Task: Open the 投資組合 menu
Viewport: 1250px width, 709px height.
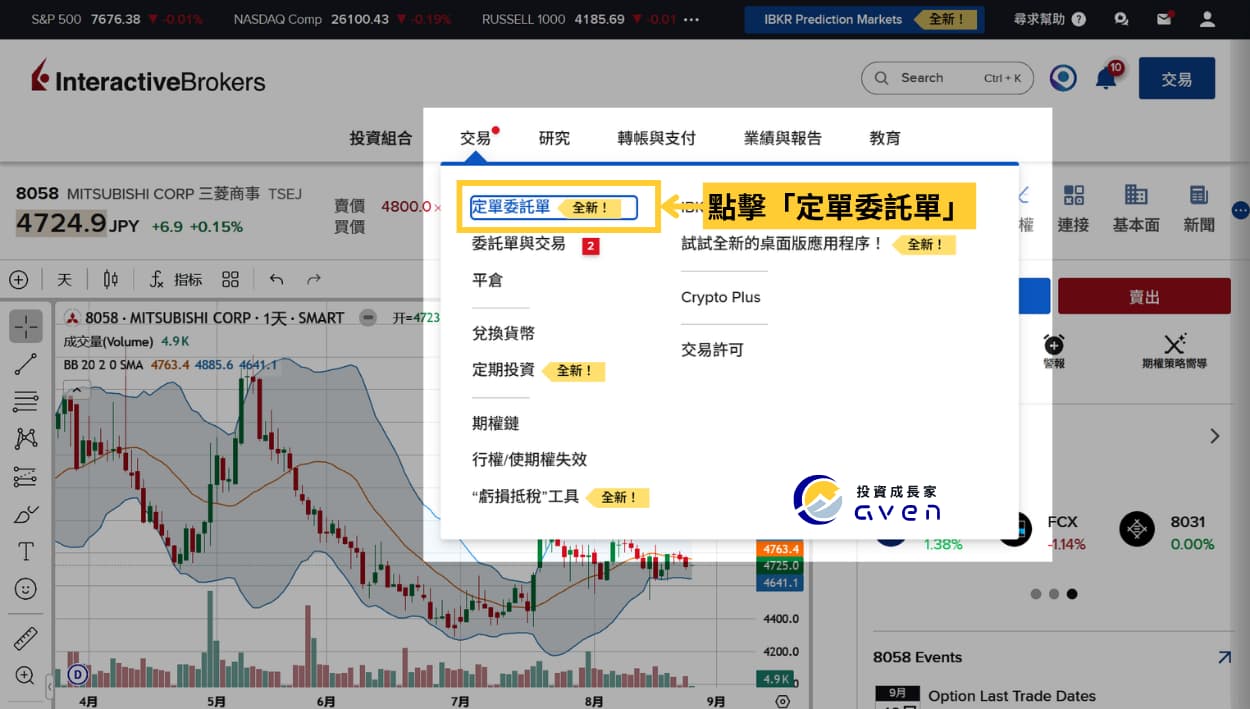Action: tap(380, 138)
